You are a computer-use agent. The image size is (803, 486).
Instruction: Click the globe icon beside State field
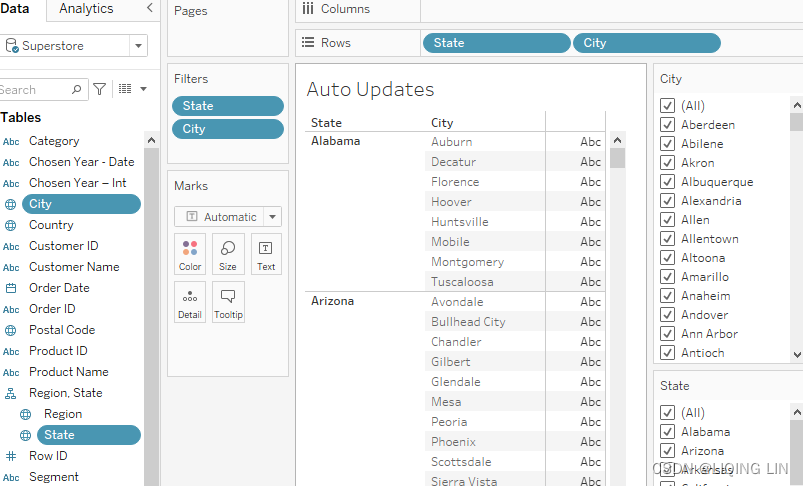(26, 435)
